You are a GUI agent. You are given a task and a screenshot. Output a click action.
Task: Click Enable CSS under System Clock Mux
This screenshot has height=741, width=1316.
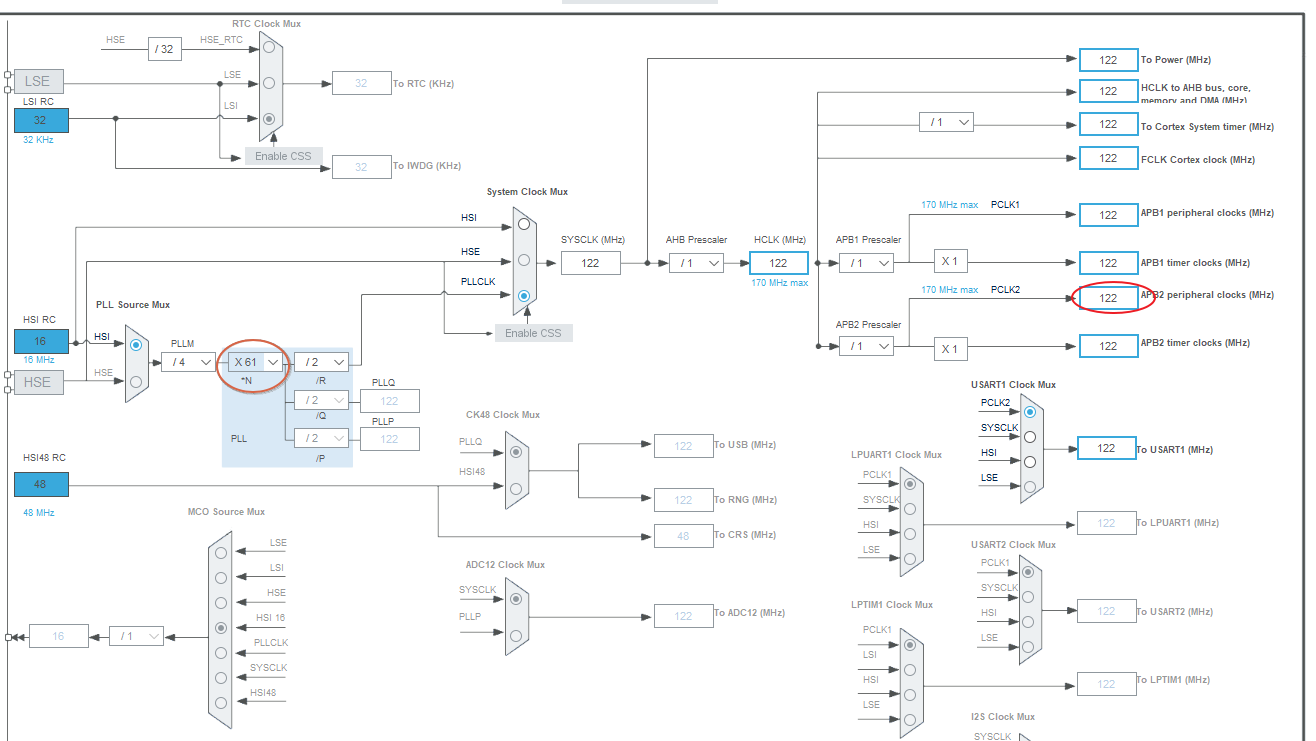(534, 333)
